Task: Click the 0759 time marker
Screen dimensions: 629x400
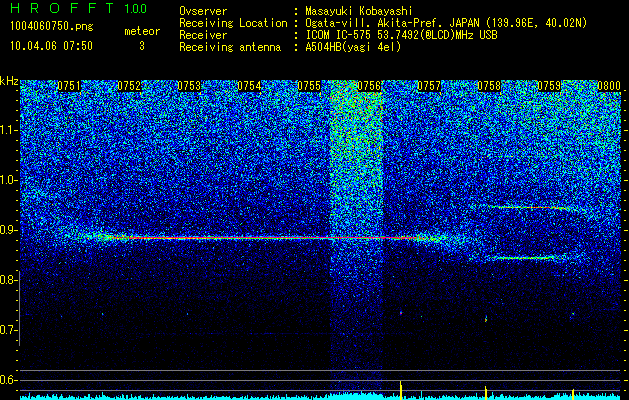Action: tap(549, 86)
